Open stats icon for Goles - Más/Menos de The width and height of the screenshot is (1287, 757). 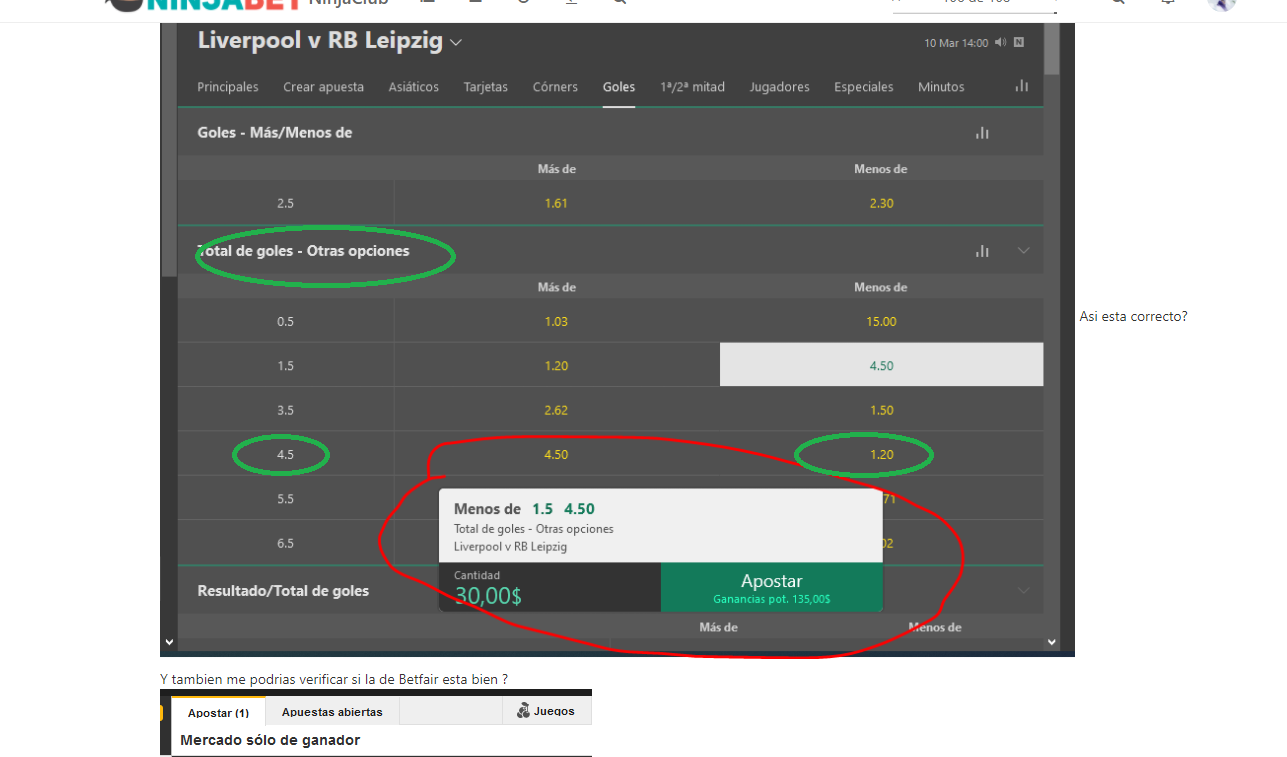[x=982, y=133]
